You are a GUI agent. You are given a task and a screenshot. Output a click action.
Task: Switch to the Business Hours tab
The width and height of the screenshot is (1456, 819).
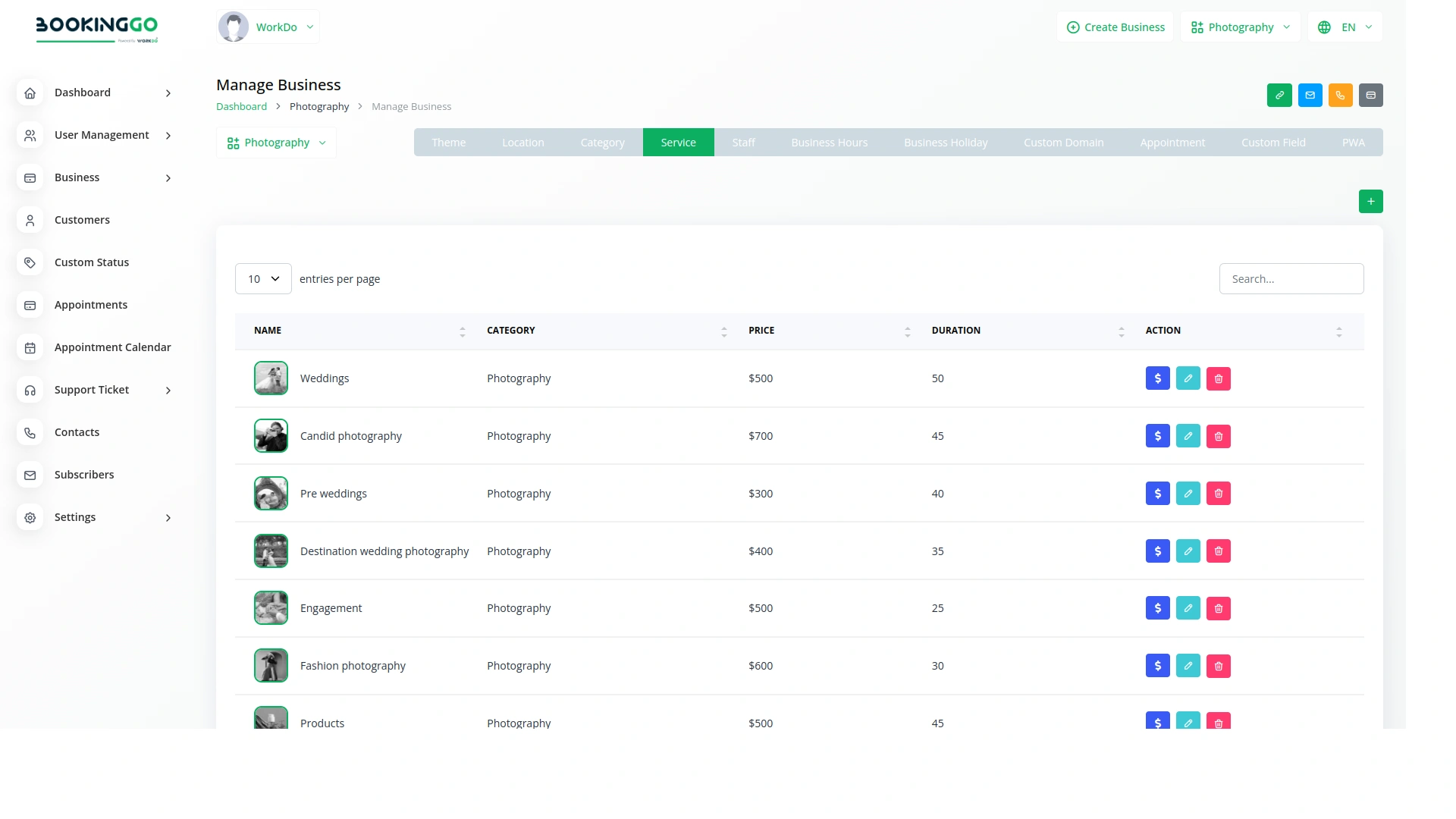tap(829, 142)
